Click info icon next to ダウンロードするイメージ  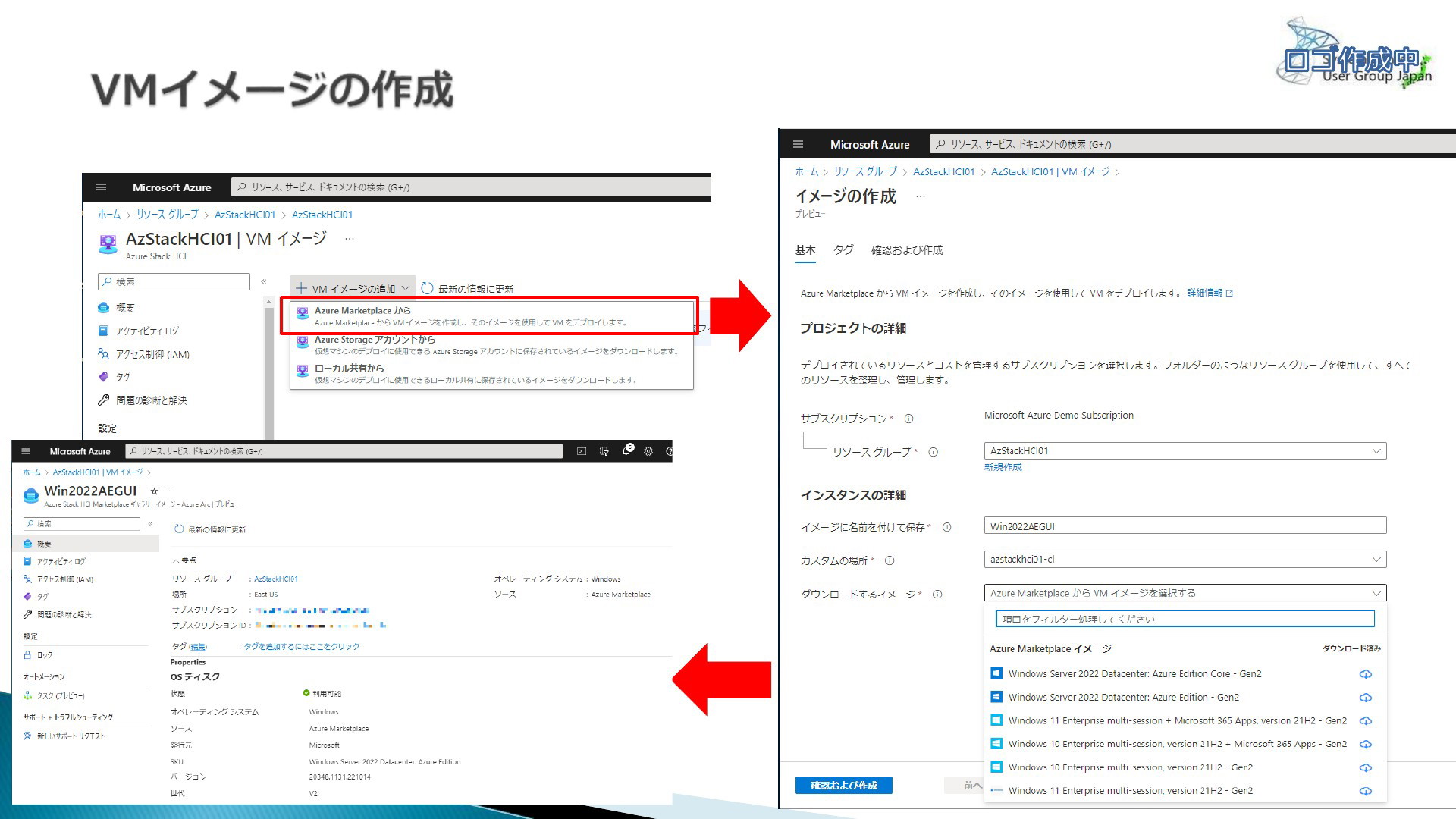[937, 595]
